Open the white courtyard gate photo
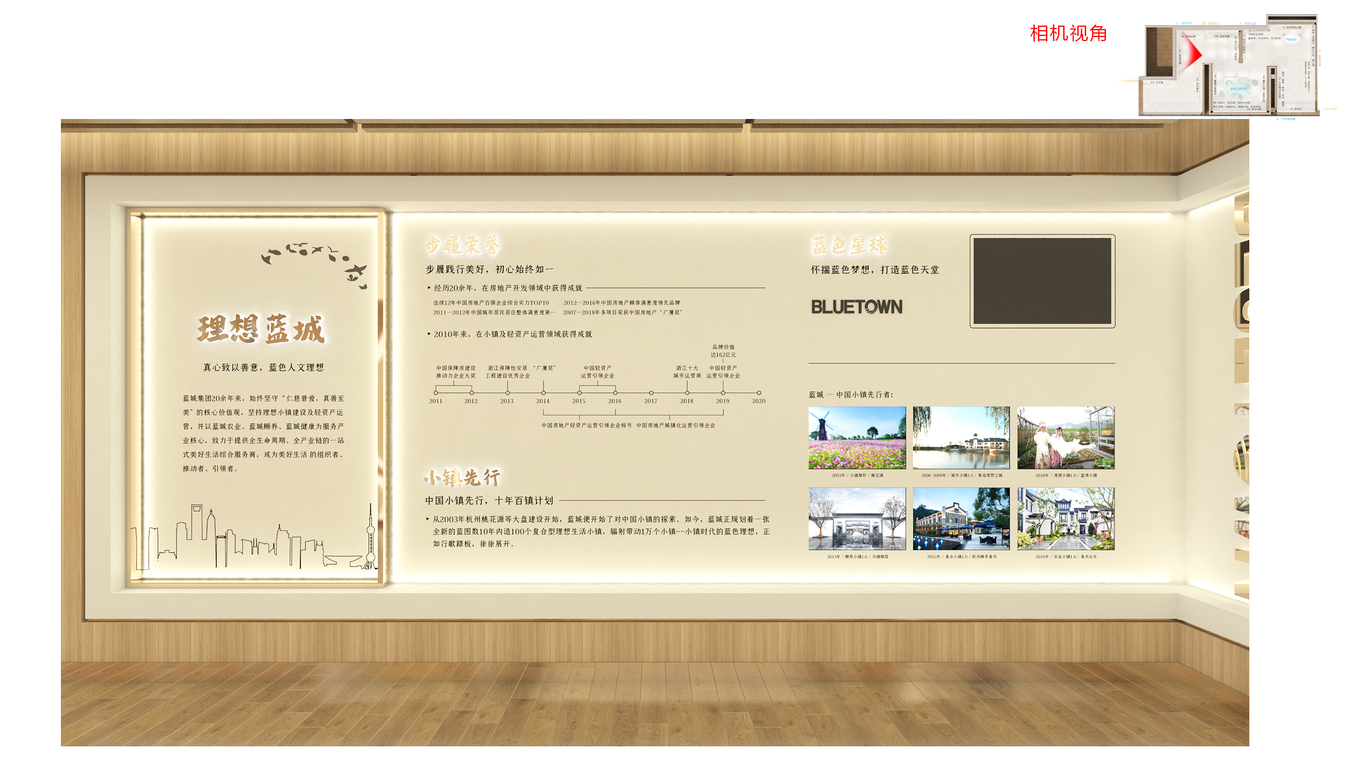The height and width of the screenshot is (768, 1366). coord(857,519)
